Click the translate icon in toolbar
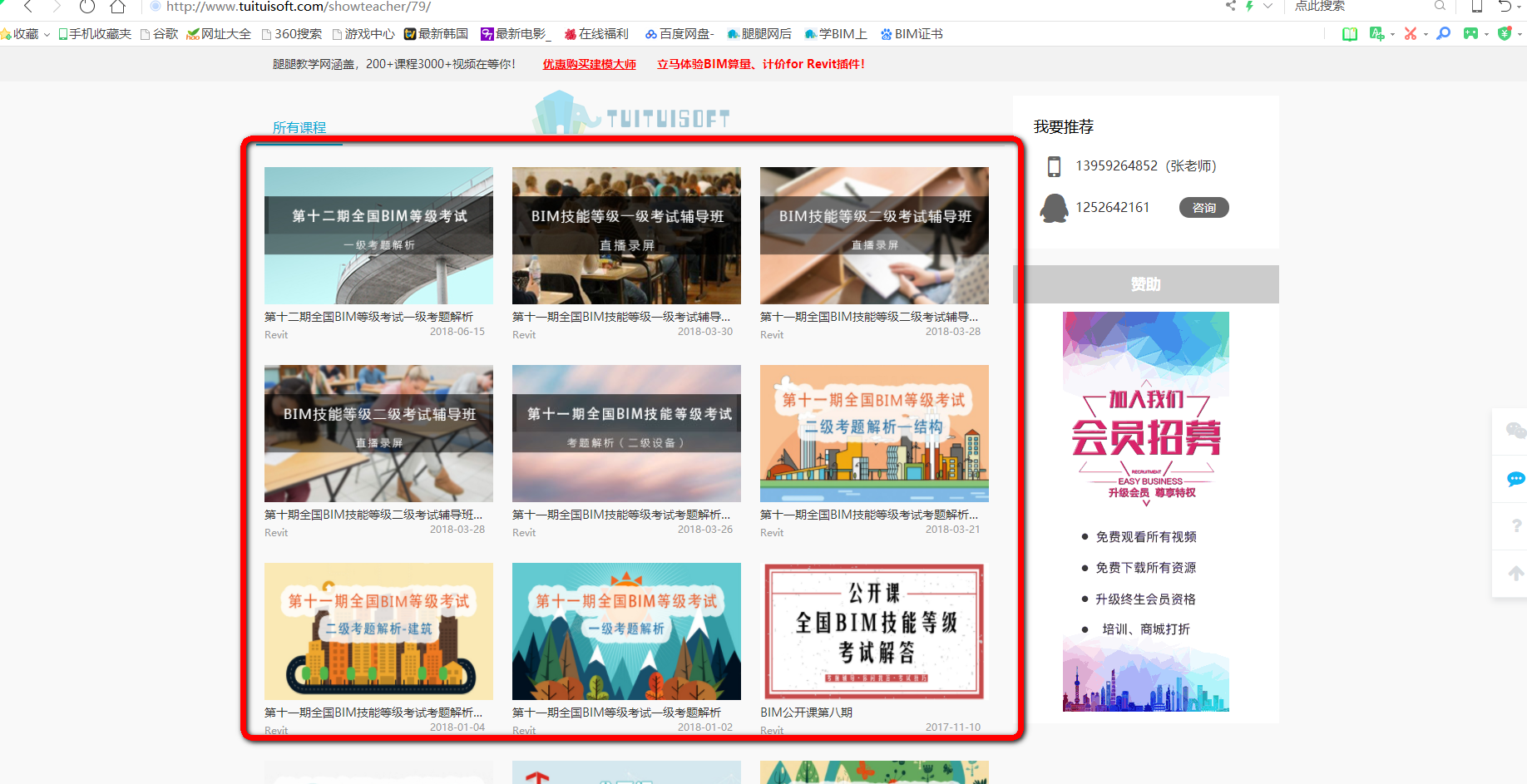The image size is (1527, 784). (x=1376, y=34)
